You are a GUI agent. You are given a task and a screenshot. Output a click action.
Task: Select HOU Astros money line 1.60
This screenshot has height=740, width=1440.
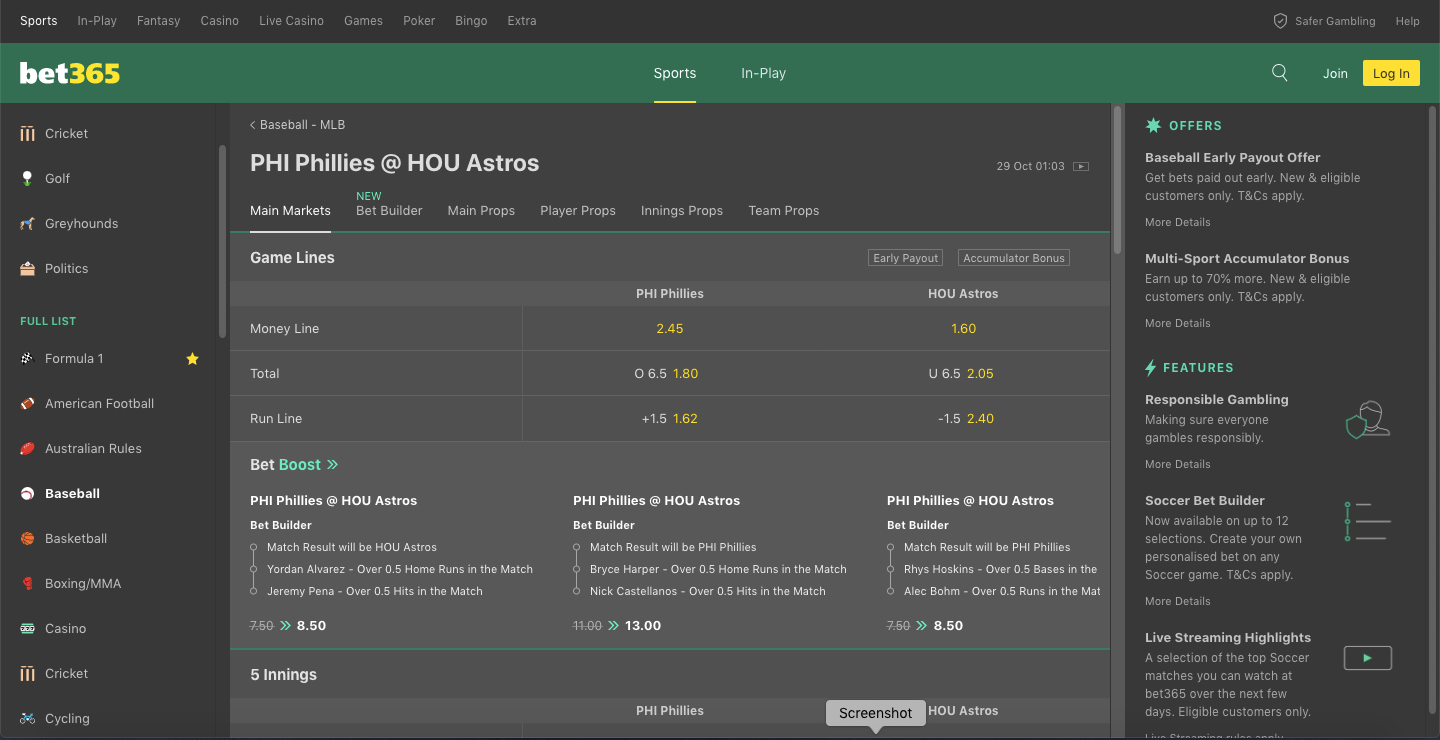point(963,328)
